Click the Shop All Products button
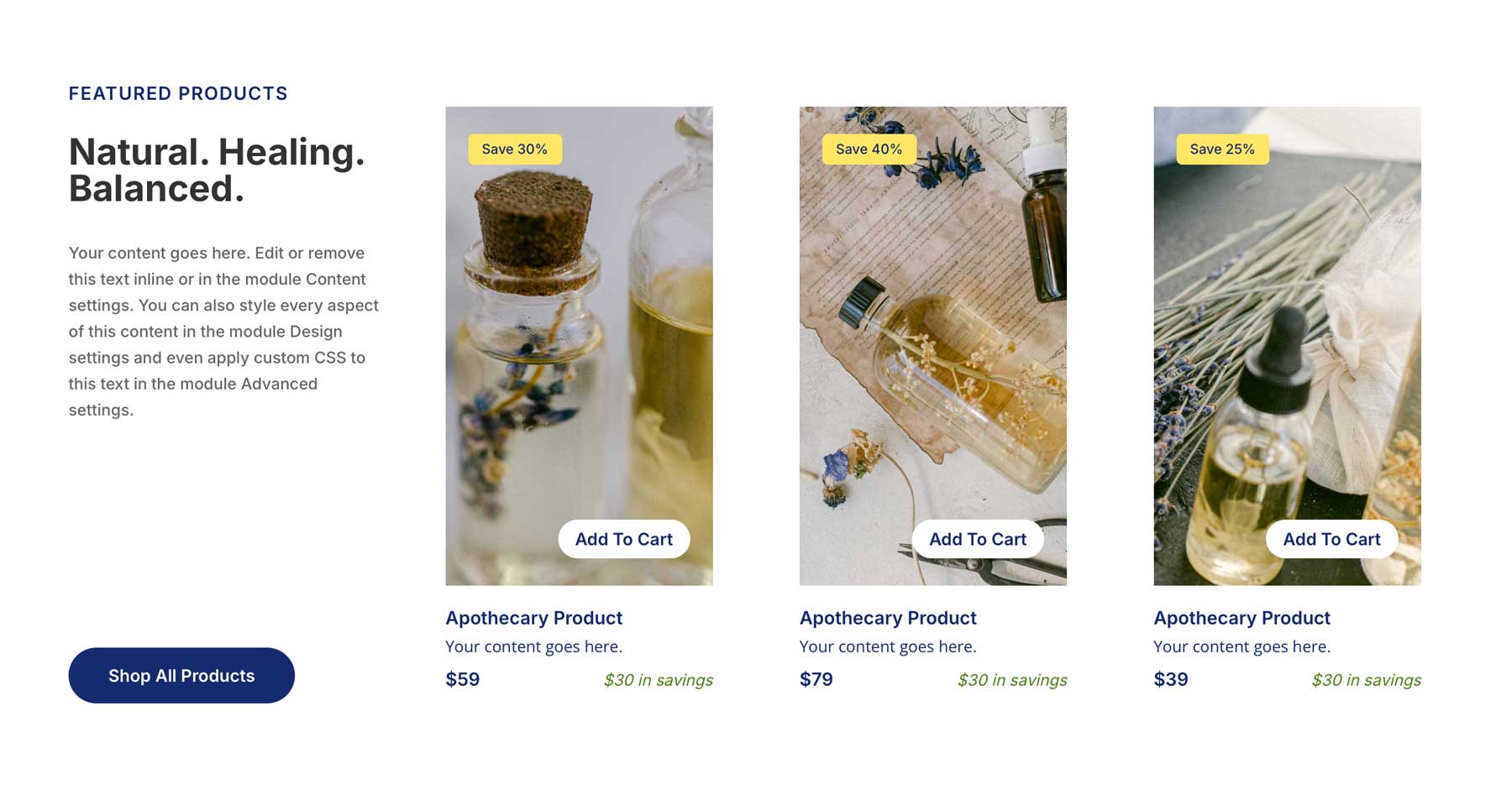This screenshot has width=1512, height=785. 181,675
